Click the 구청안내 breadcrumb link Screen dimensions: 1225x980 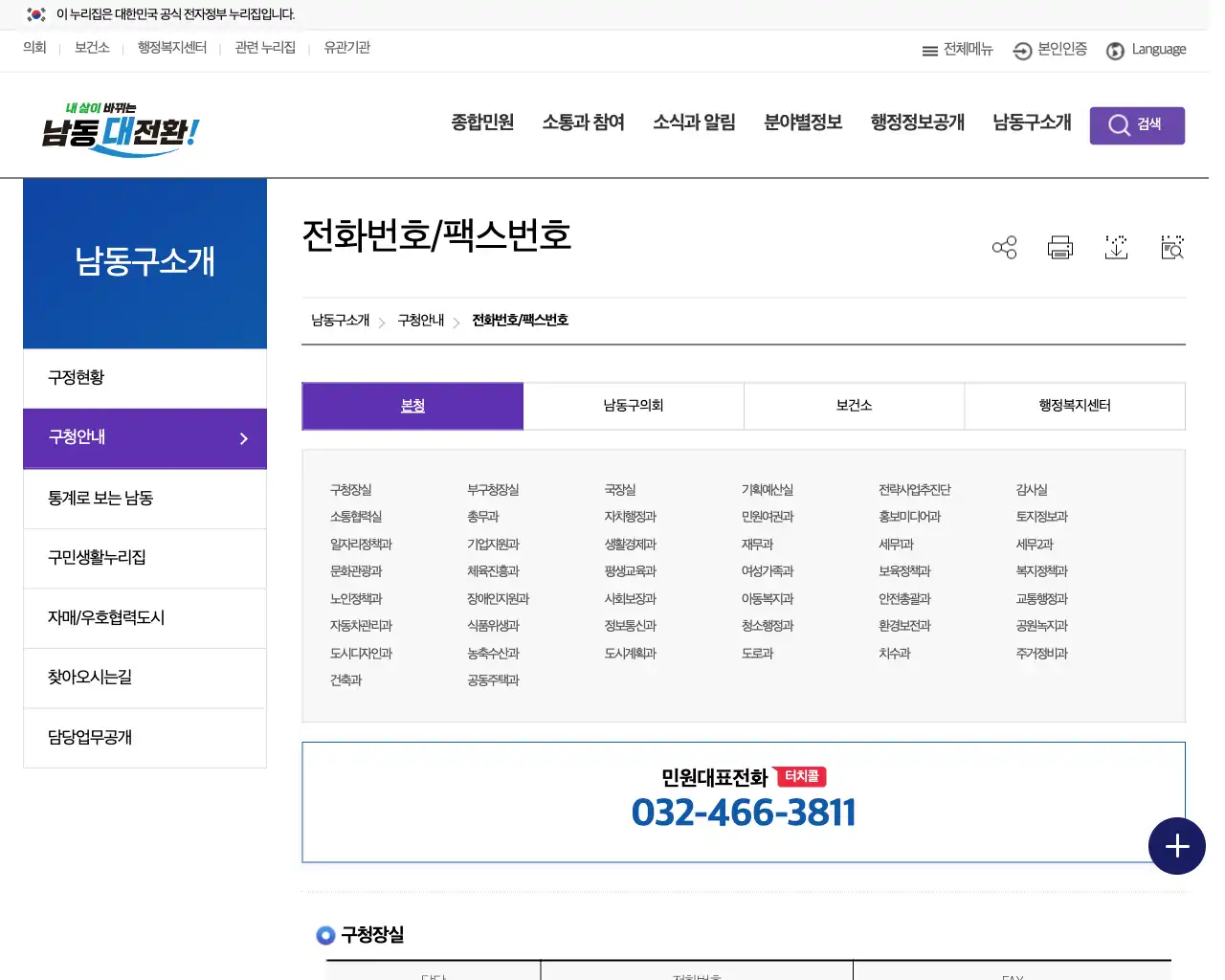[421, 321]
